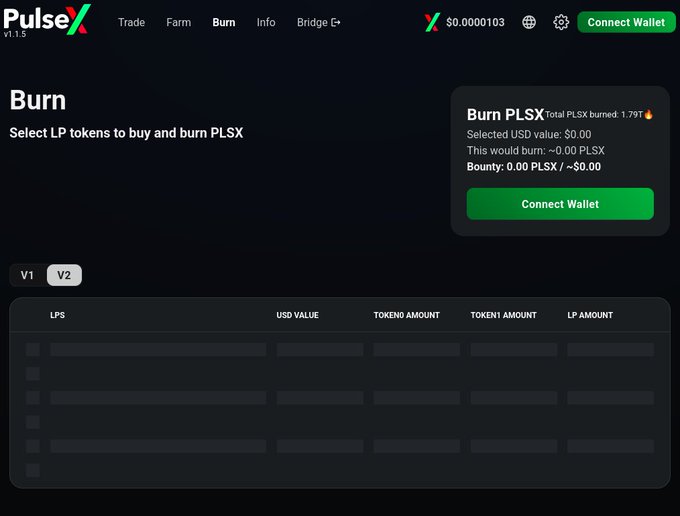Click the $0.0000103 price value

tap(475, 22)
